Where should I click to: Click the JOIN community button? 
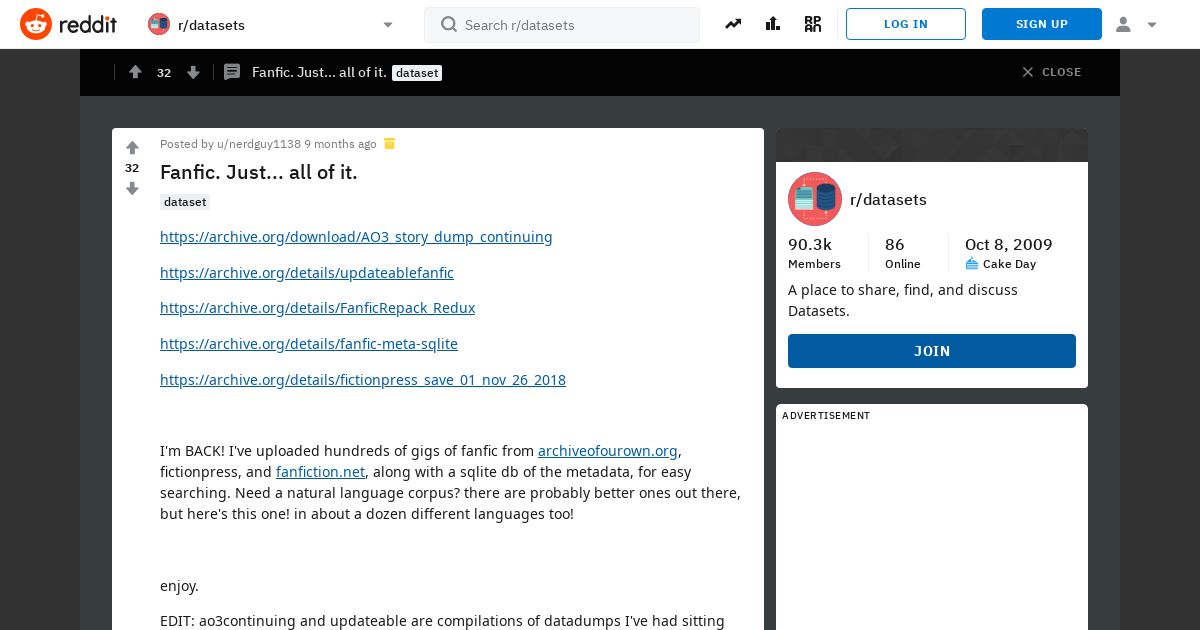coord(932,351)
